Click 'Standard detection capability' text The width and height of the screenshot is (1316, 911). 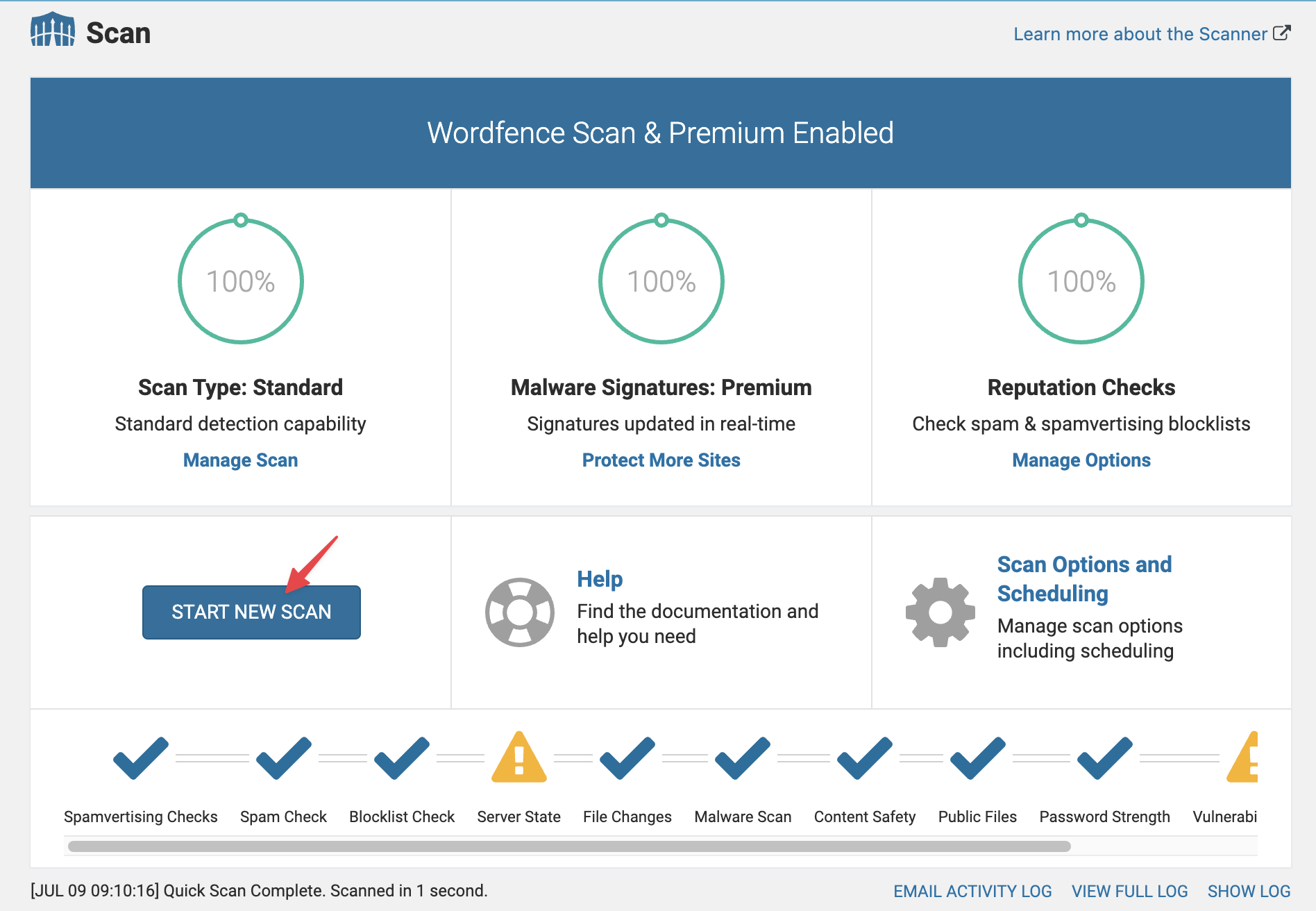point(240,424)
